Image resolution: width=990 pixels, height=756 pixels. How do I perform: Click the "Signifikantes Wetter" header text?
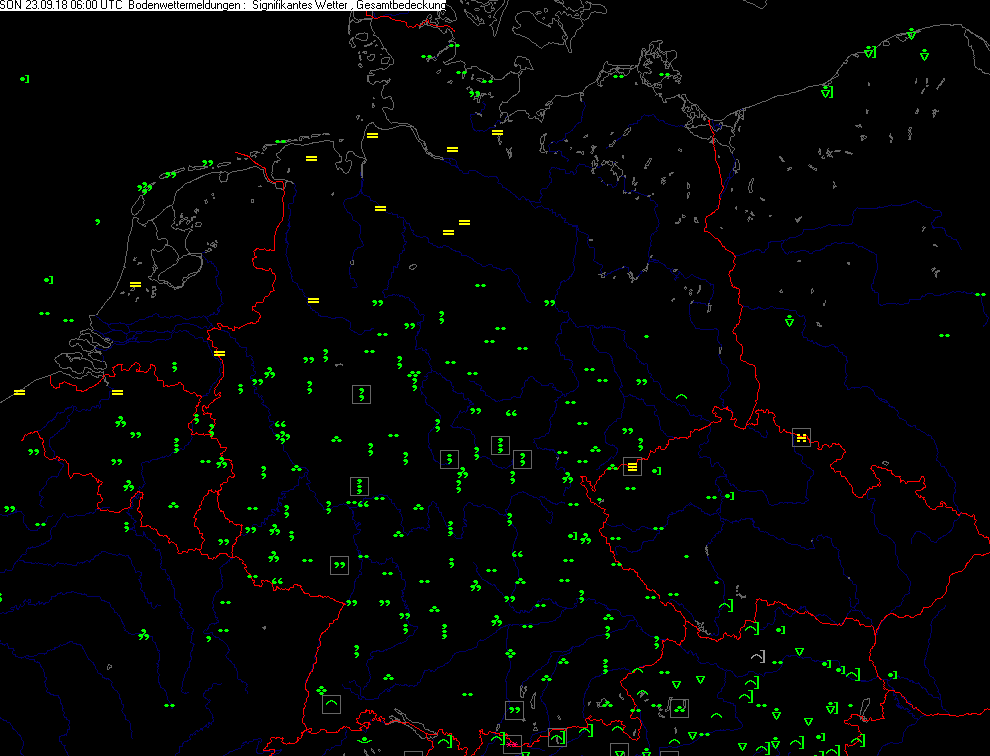pos(298,6)
